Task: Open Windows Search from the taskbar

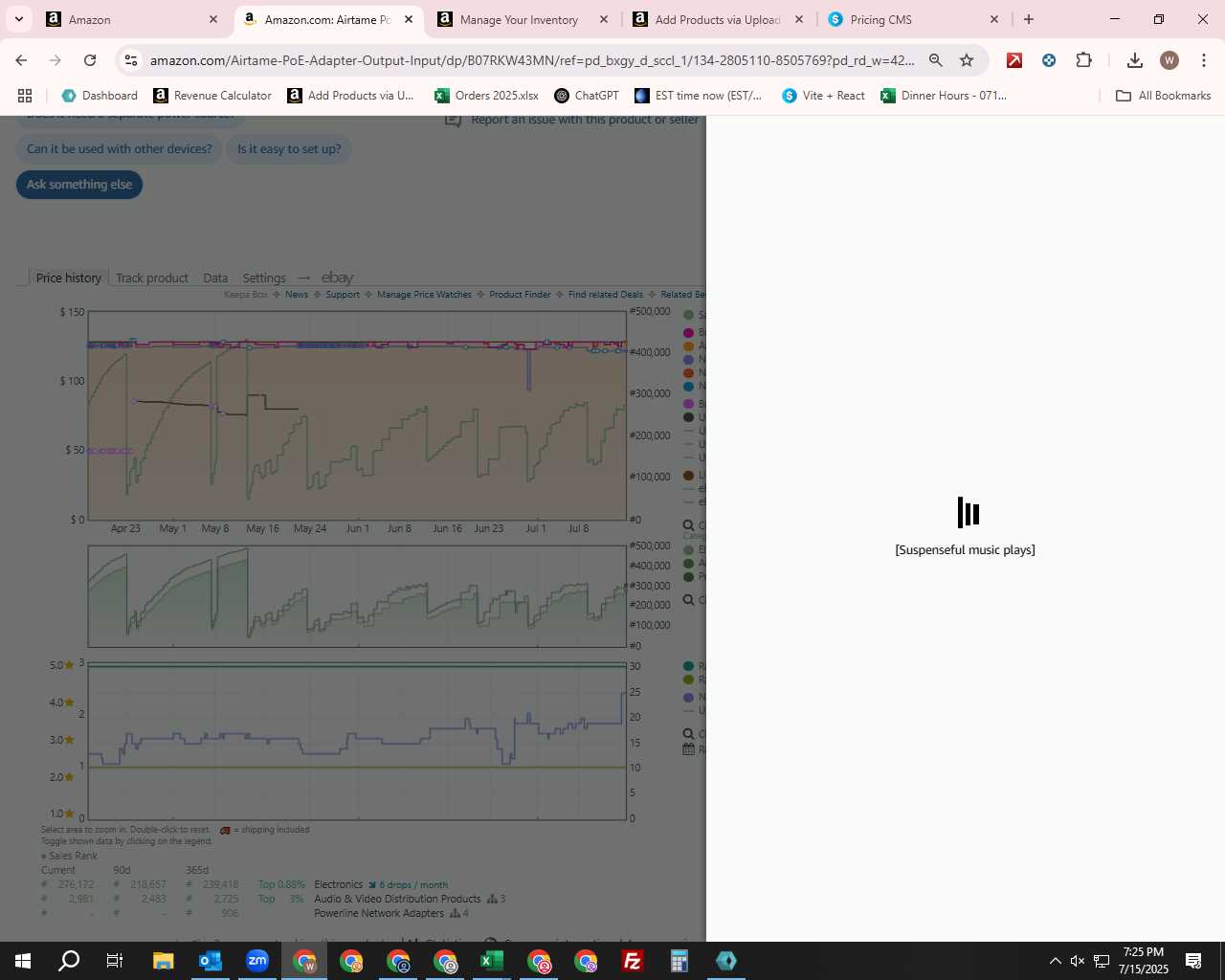Action: [x=69, y=961]
